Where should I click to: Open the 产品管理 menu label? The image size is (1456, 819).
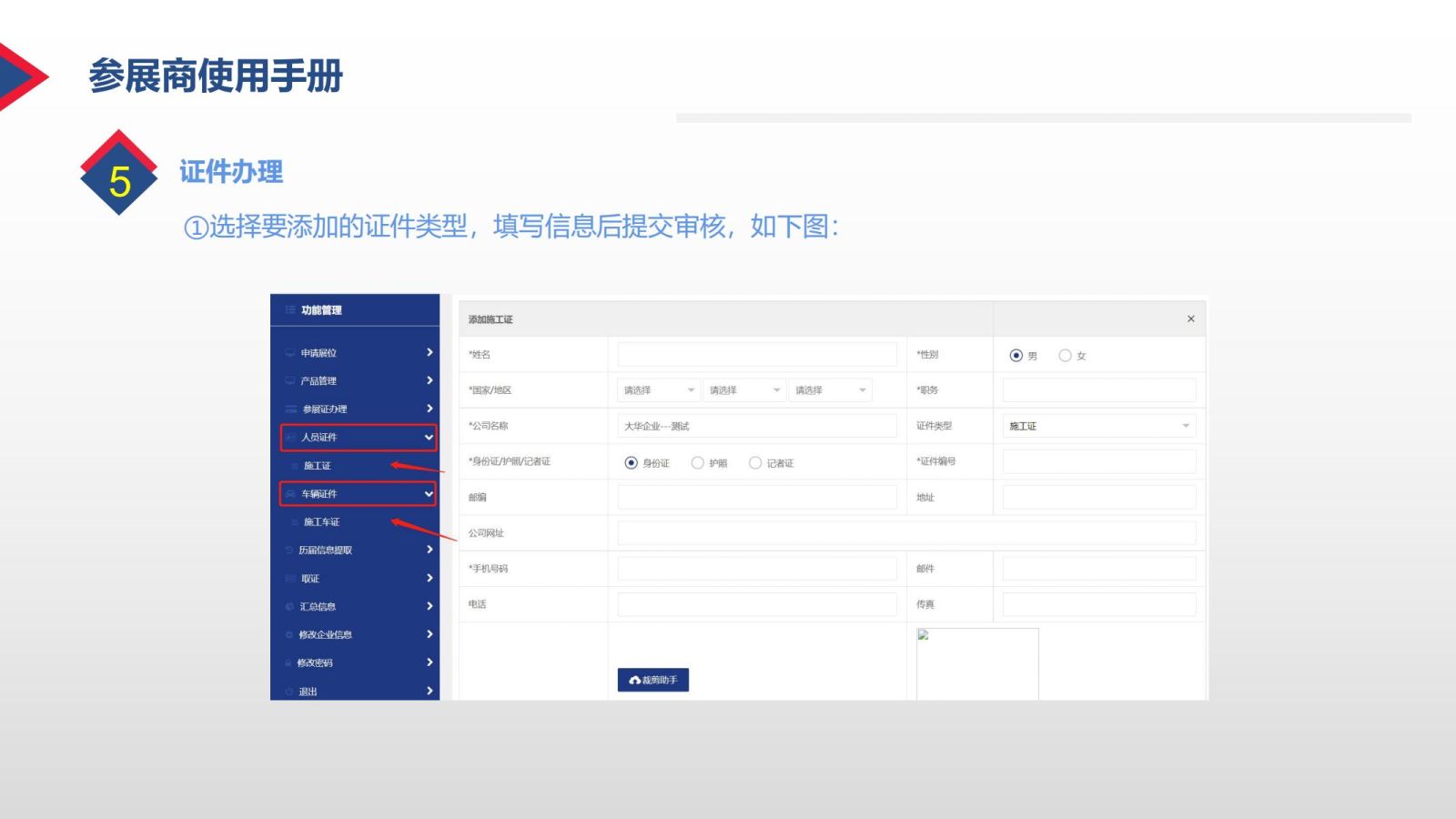pyautogui.click(x=318, y=381)
